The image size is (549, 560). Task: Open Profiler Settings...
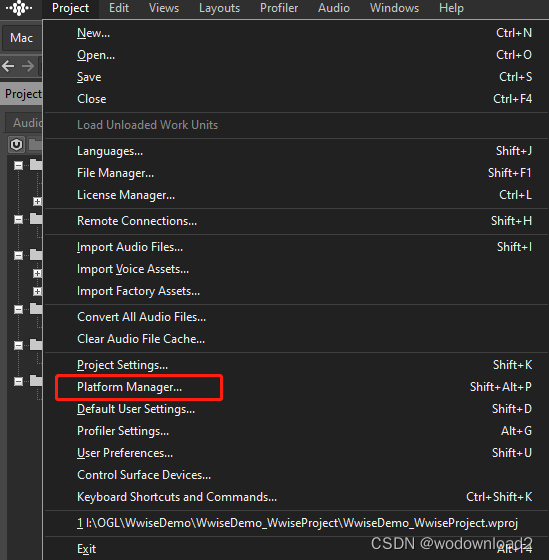coord(296,431)
